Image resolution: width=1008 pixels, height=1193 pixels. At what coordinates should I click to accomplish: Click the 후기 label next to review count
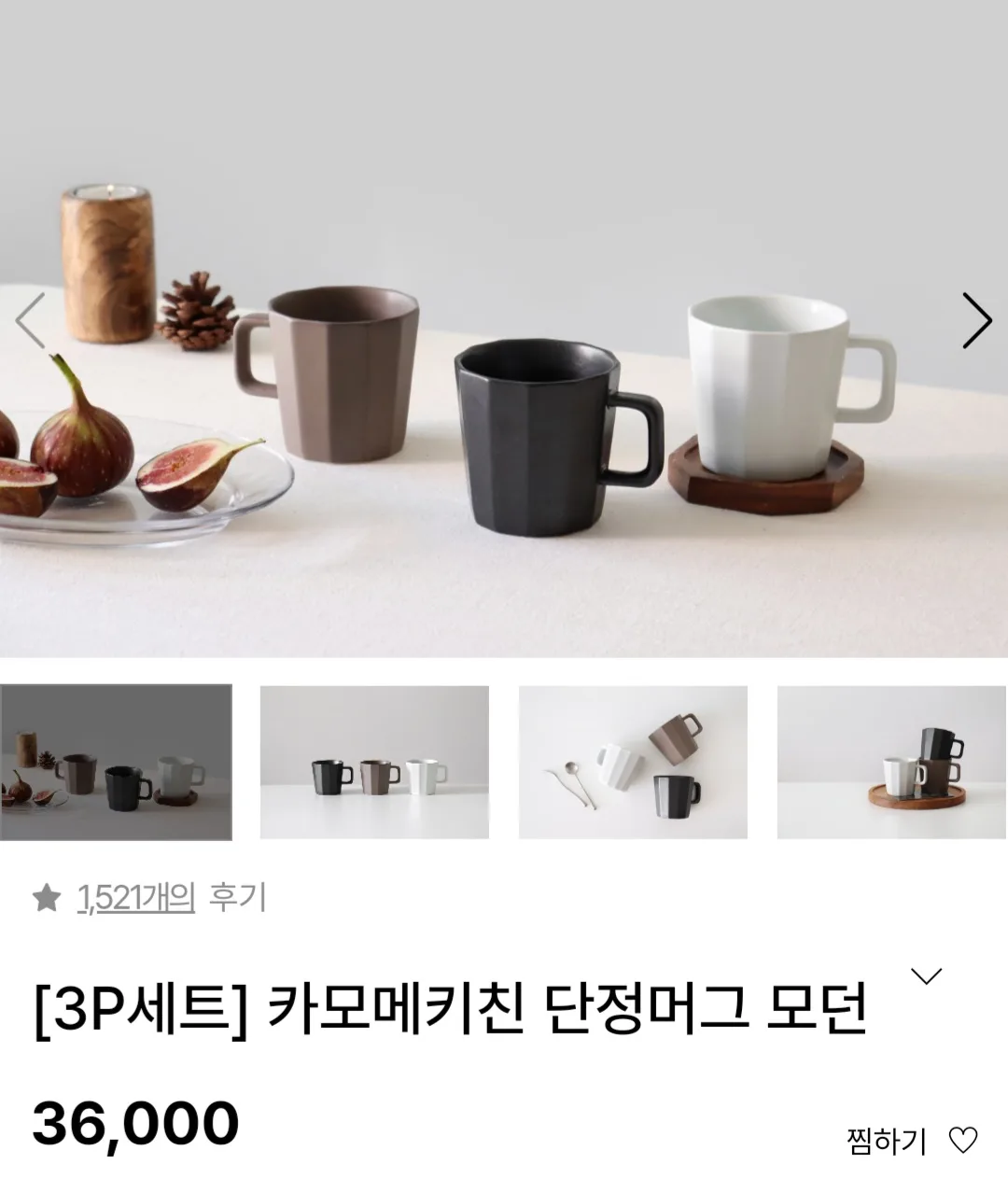(237, 898)
